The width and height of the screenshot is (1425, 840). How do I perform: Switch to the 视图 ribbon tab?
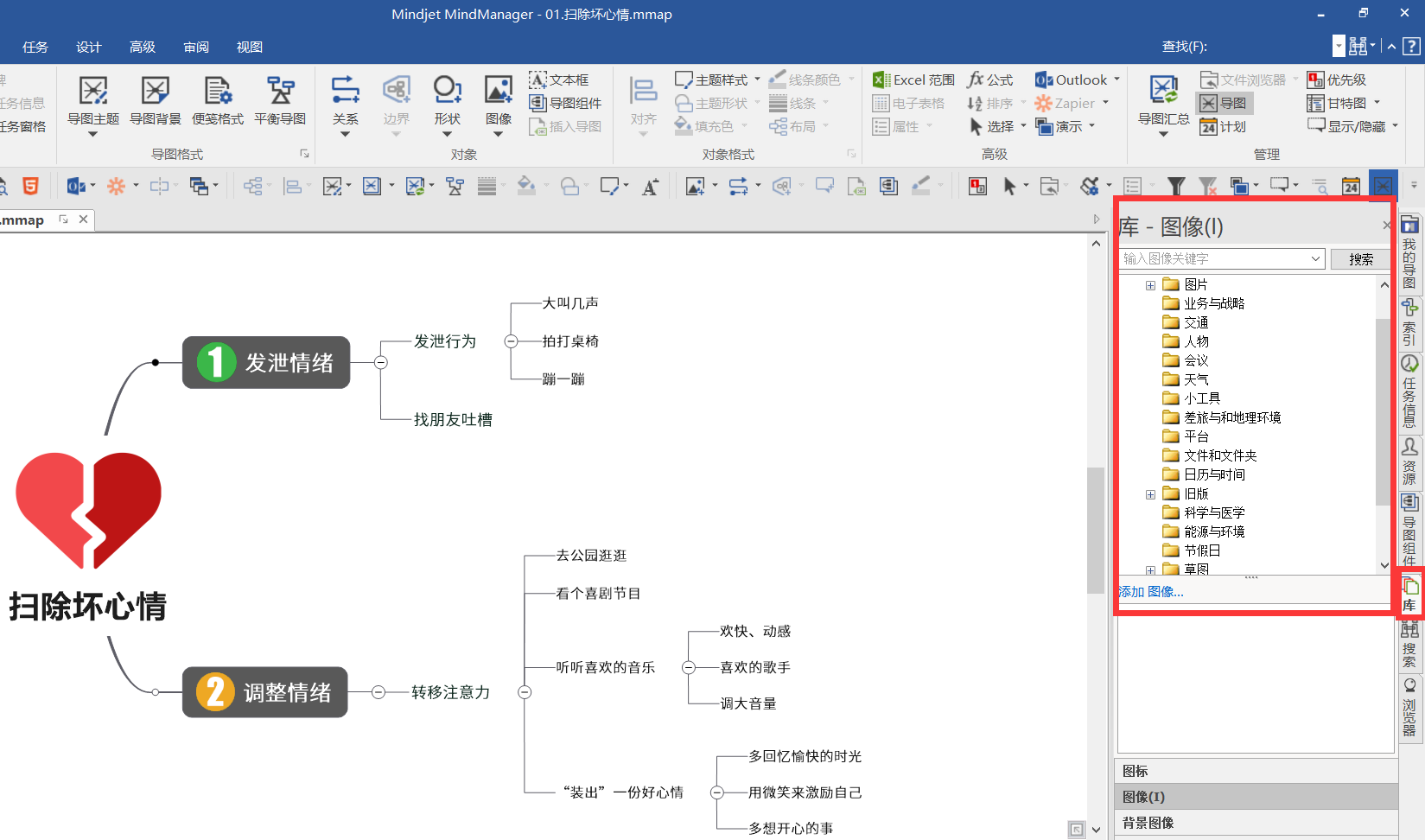click(x=249, y=47)
